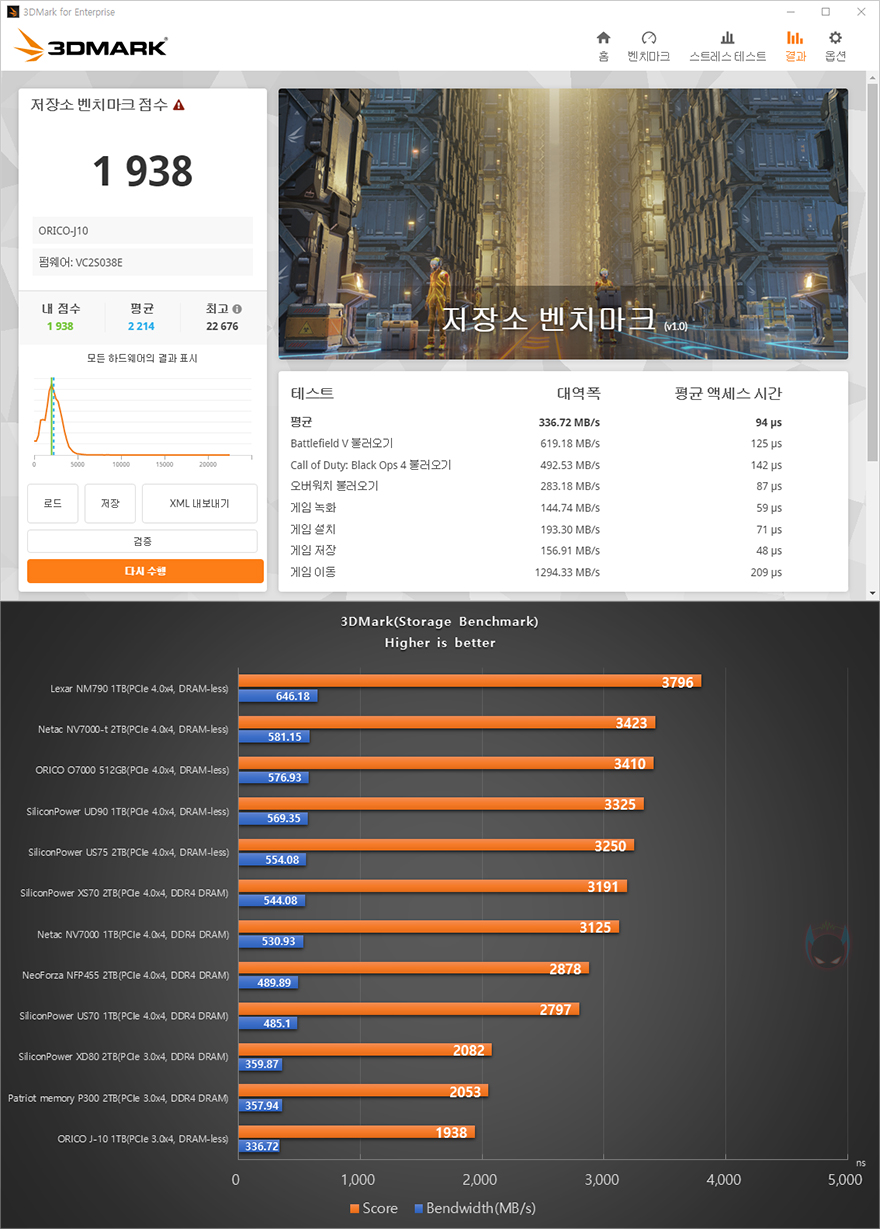880x1229 pixels.
Task: Click the storage benchmark banner image
Action: (563, 224)
